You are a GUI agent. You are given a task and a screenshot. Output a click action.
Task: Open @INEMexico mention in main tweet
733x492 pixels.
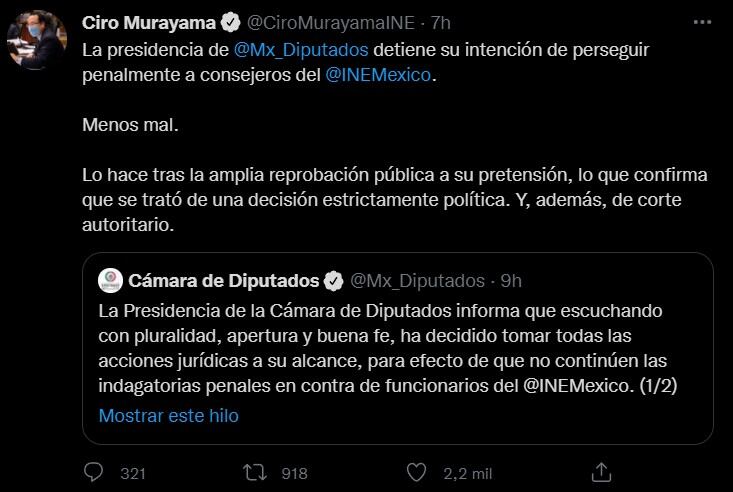[x=381, y=74]
